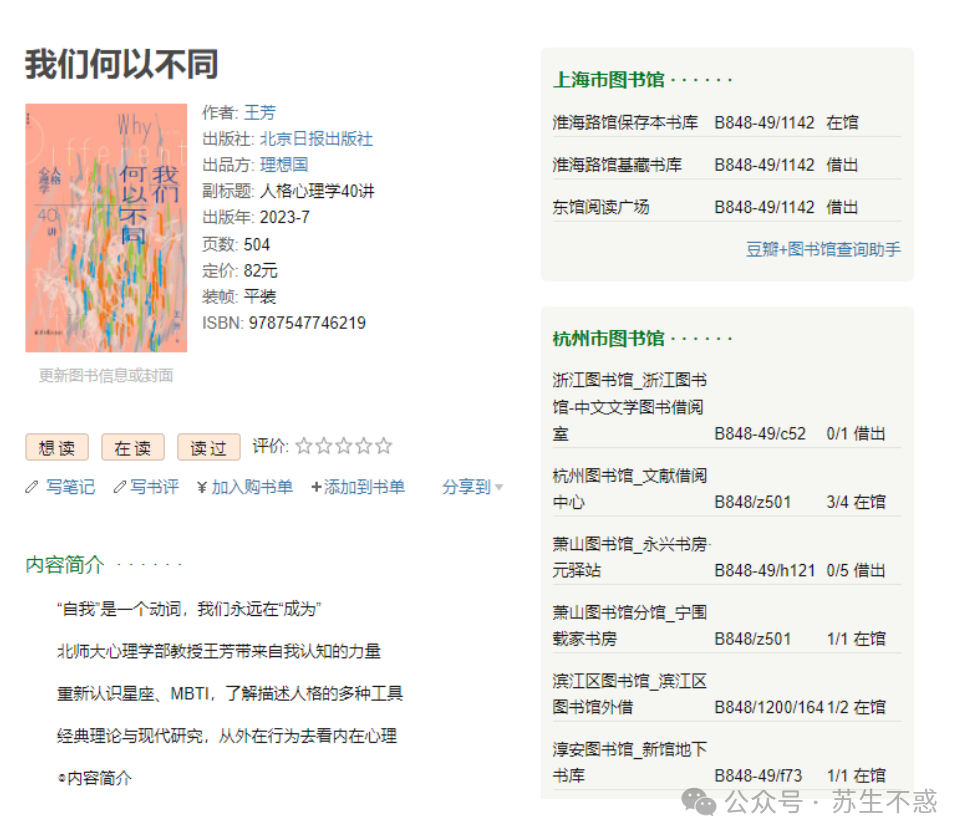This screenshot has height=840, width=968.
Task: Click the ISBN 9787547746219
Action: [x=307, y=323]
